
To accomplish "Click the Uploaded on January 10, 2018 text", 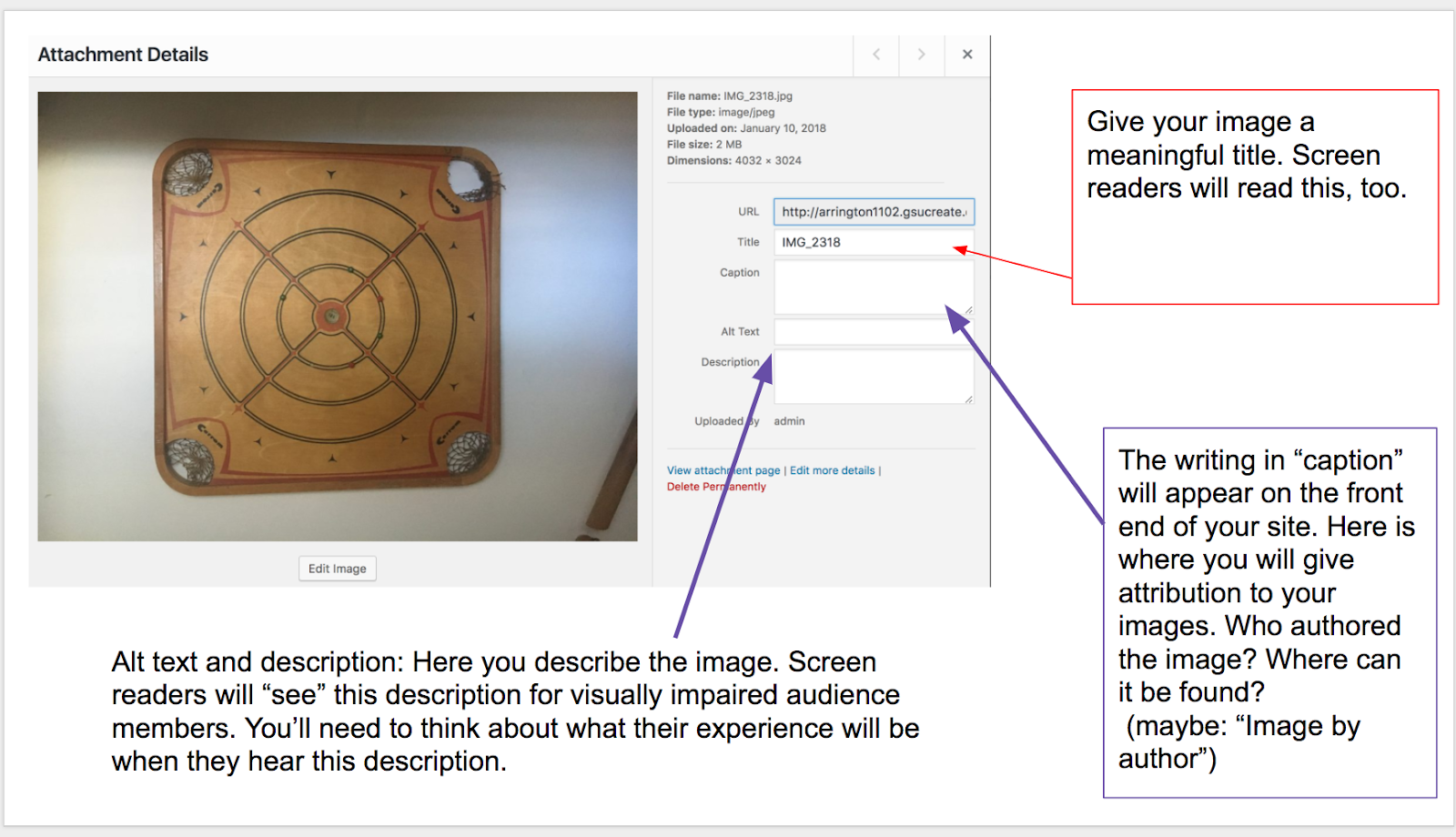I will tap(746, 128).
